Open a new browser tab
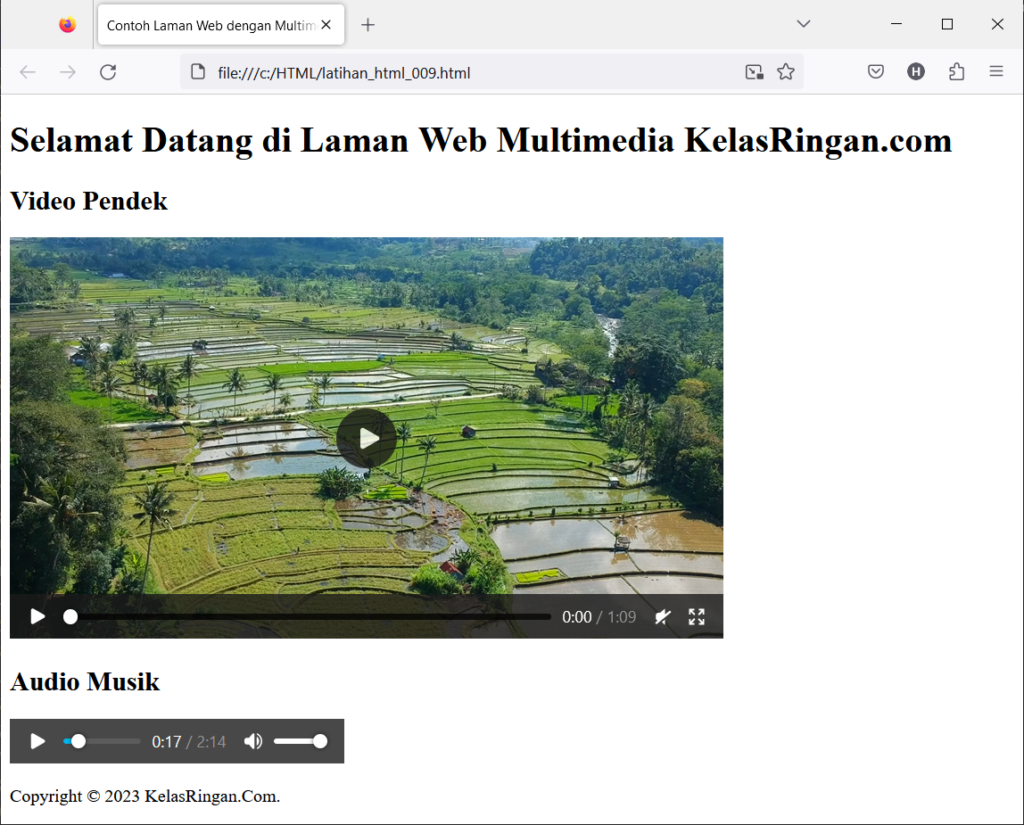The height and width of the screenshot is (825, 1024). [368, 25]
